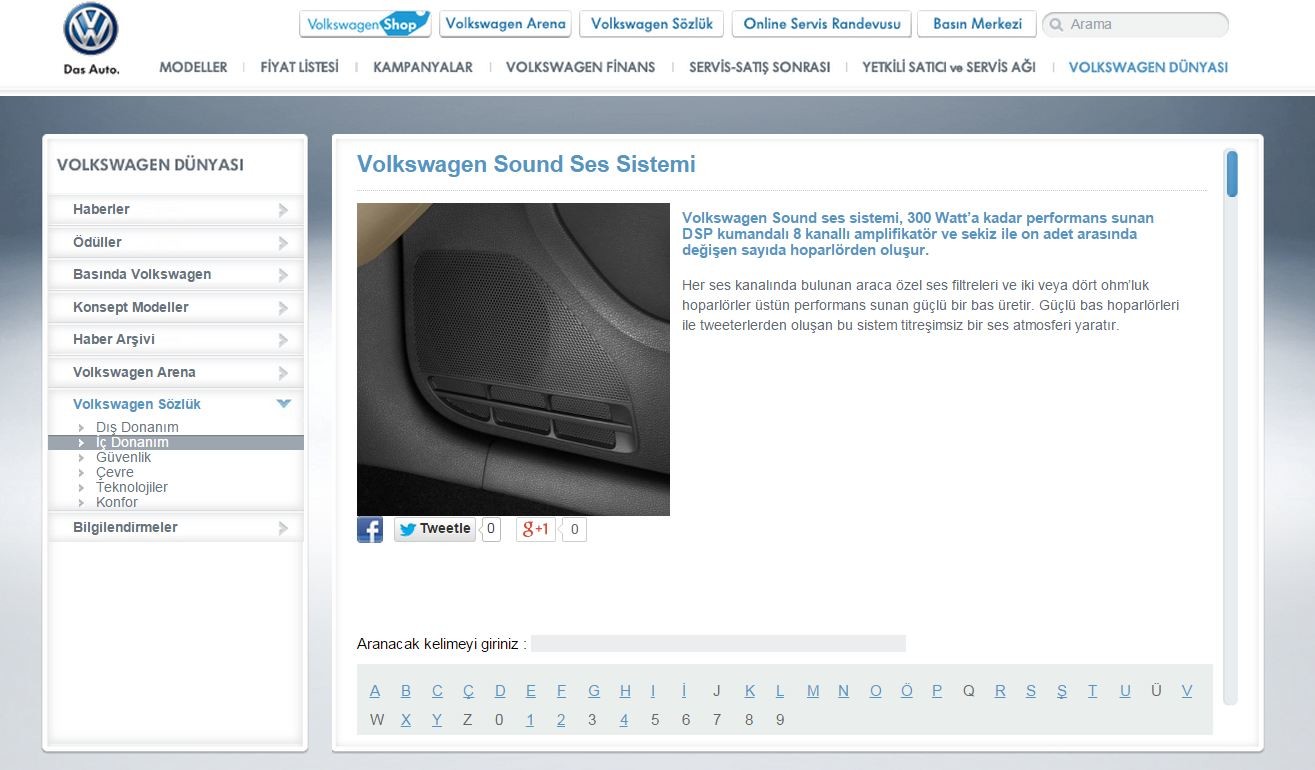Expand the Konsept Modeller item

[x=283, y=308]
